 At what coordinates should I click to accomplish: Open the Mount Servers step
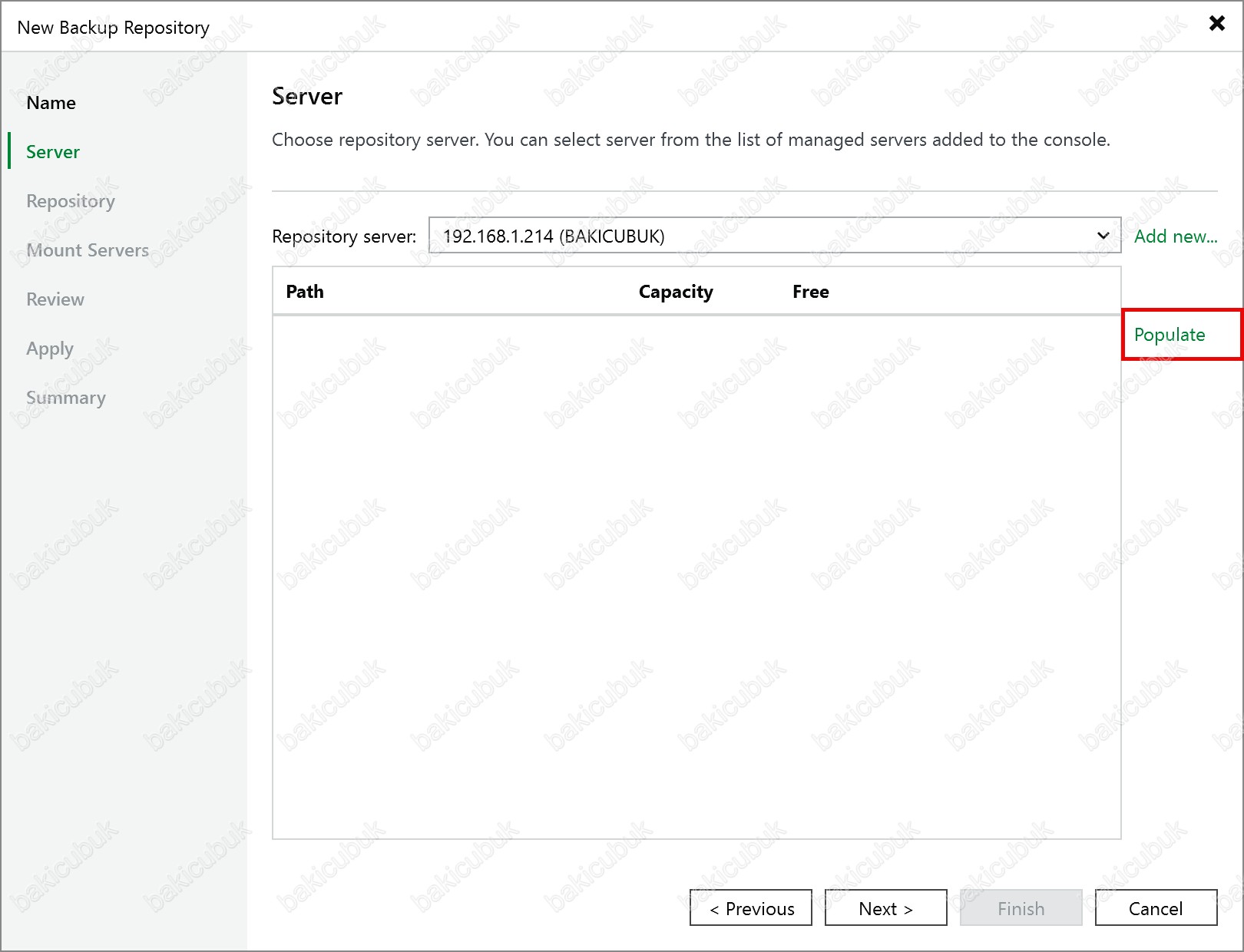tap(88, 250)
